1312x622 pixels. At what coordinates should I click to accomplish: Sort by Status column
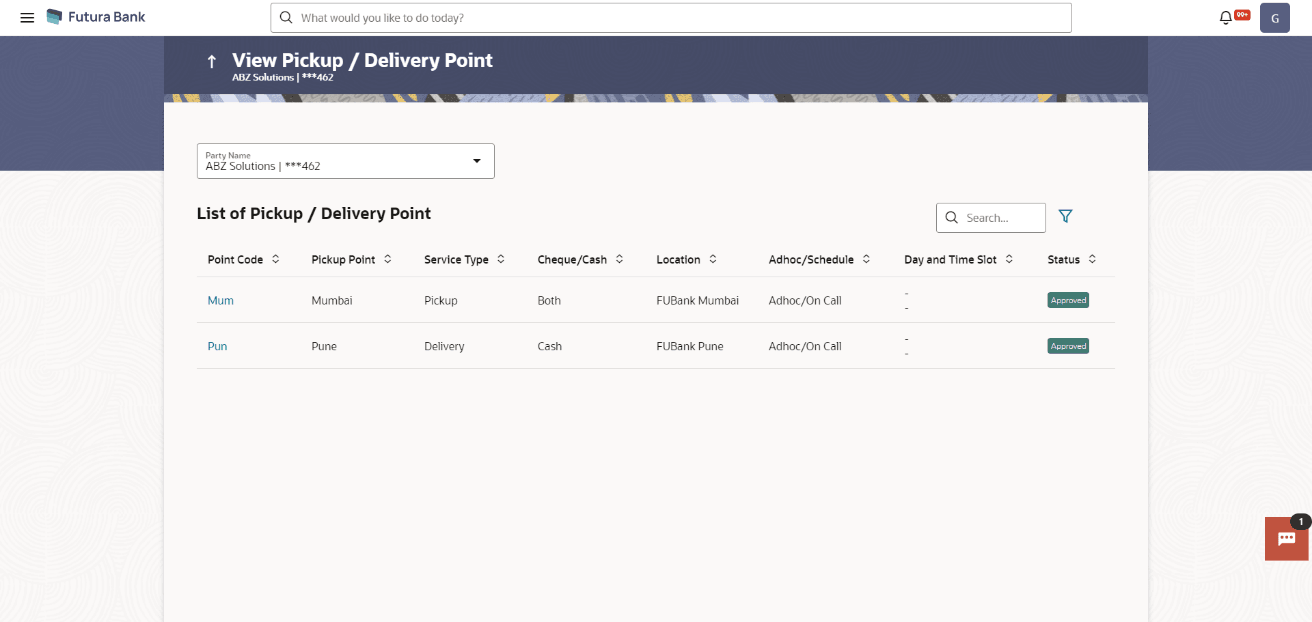[1092, 259]
